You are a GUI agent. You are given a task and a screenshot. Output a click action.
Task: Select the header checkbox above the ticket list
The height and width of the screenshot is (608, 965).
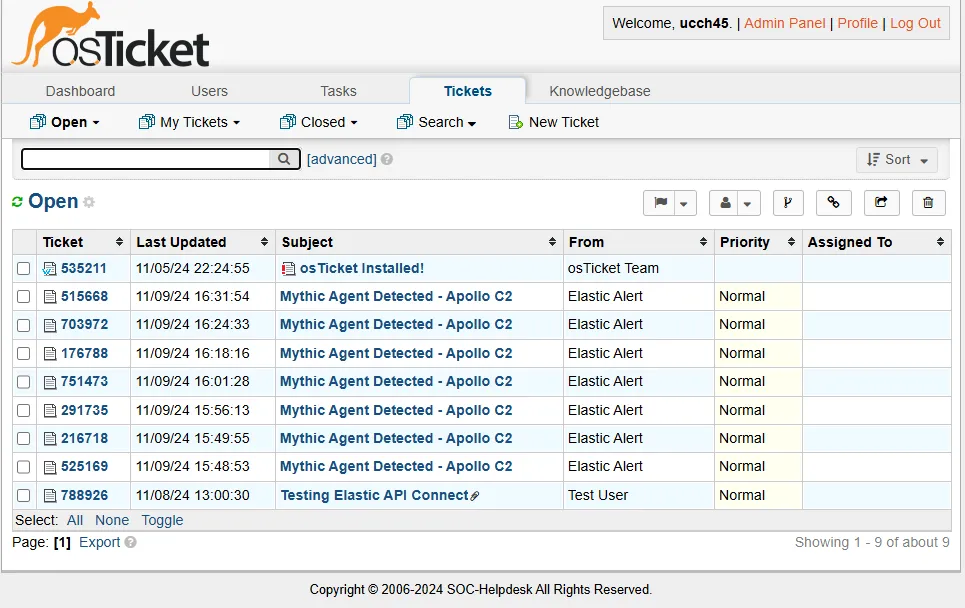(24, 241)
